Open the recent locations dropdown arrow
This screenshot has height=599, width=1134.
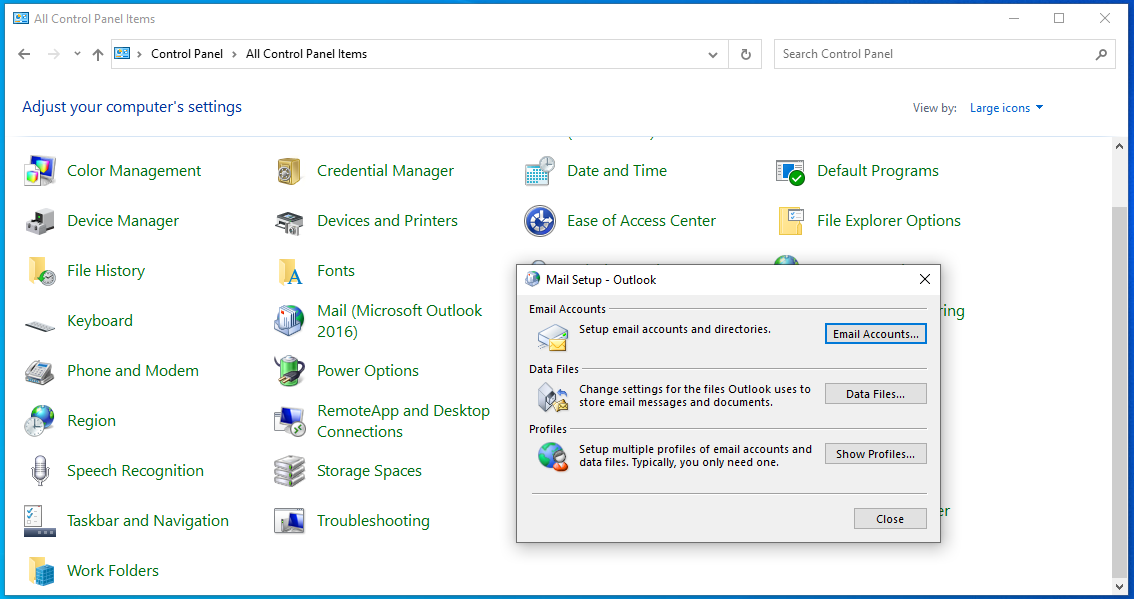tap(77, 55)
